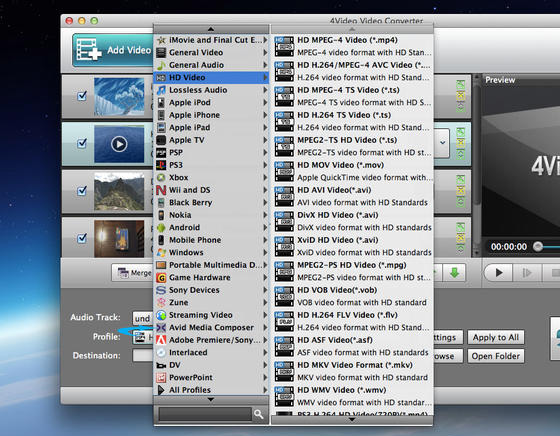Screen dimensions: 560x436
Task: Click the HD MPEG-4 Video format icon
Action: click(284, 46)
